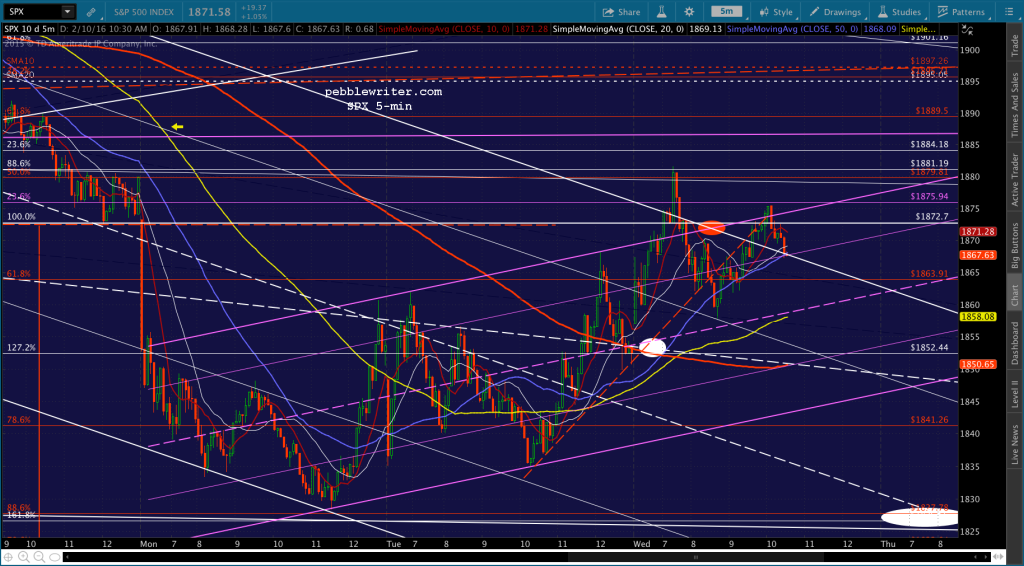Open the Studies menu

900,12
